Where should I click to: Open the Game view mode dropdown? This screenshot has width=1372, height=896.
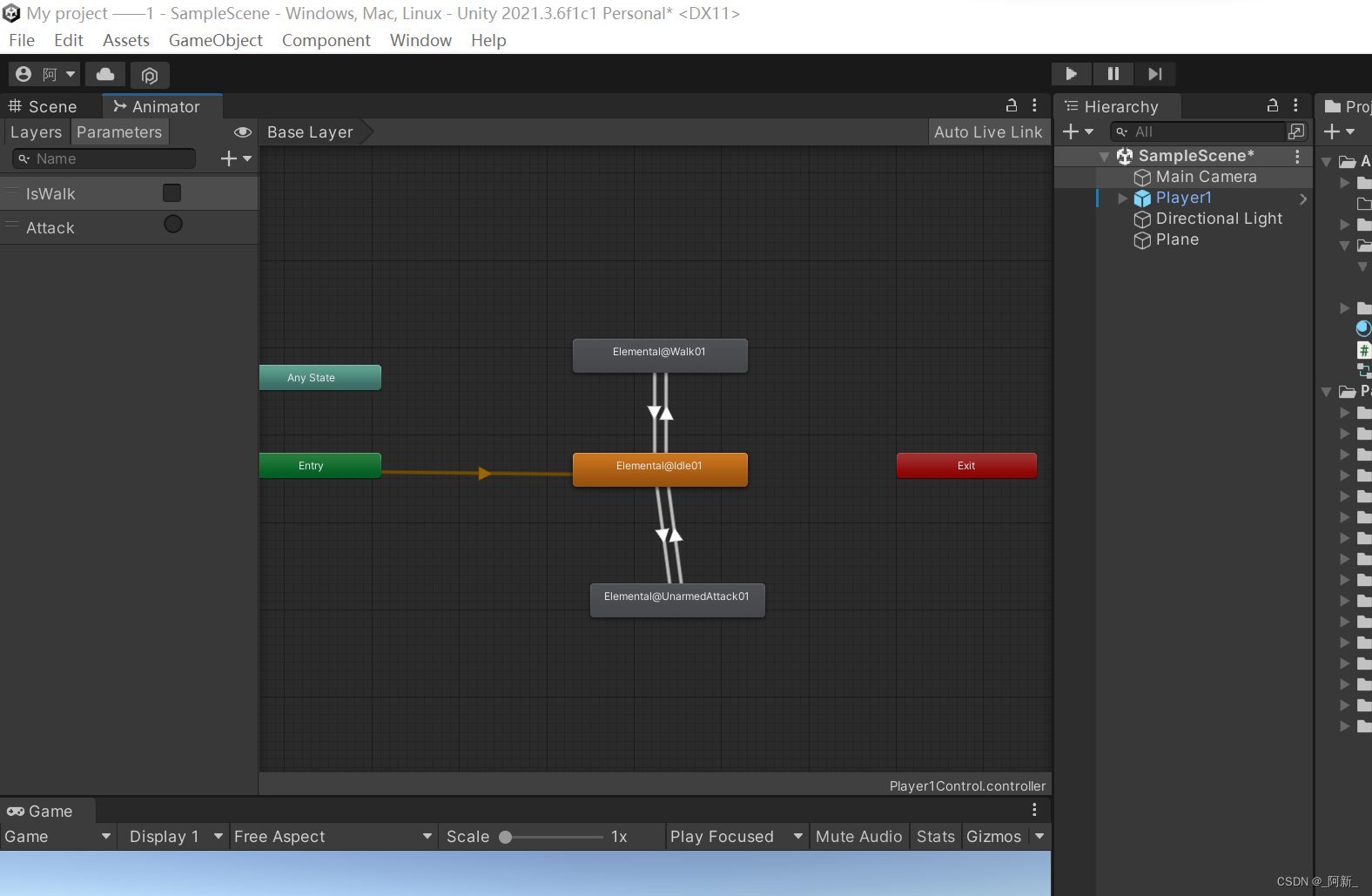pos(57,836)
